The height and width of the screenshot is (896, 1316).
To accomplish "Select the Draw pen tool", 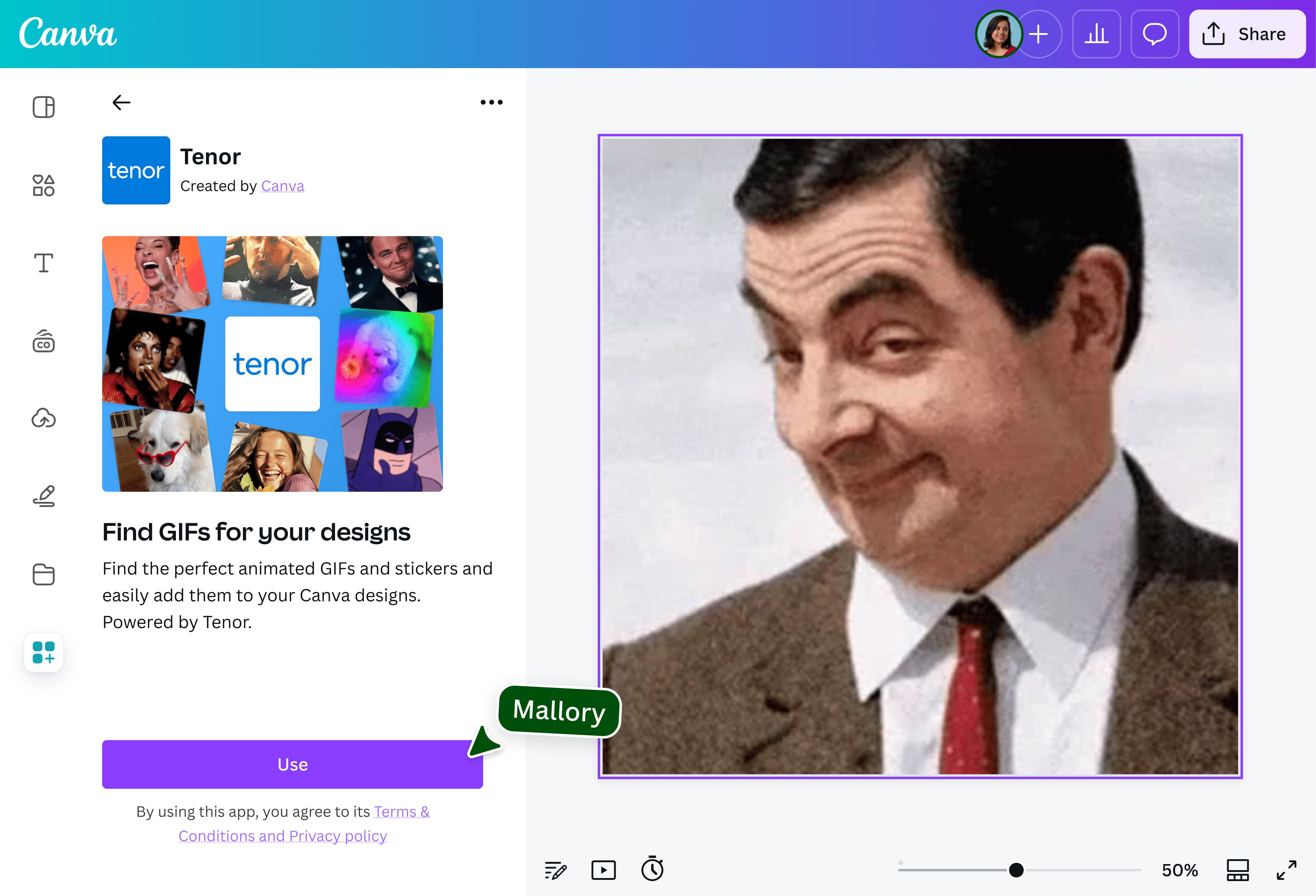I will pyautogui.click(x=44, y=496).
